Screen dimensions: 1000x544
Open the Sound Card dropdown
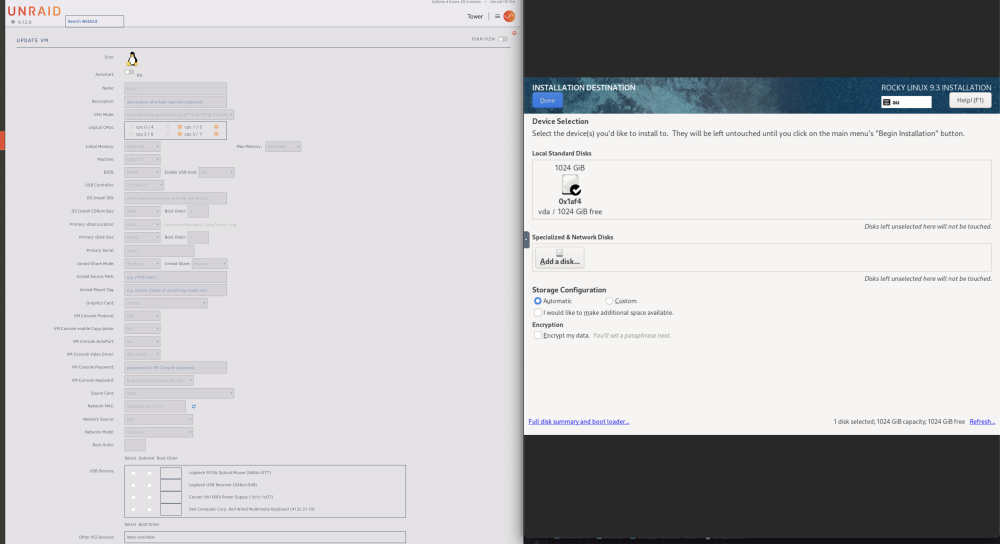(179, 393)
